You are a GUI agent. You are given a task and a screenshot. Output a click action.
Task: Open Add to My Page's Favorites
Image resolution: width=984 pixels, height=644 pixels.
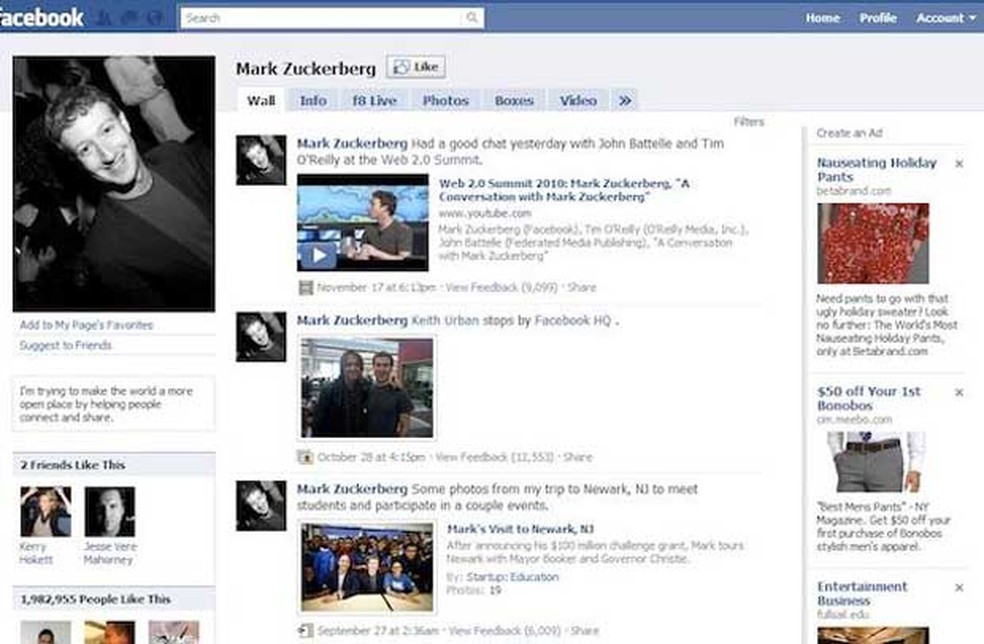point(86,324)
